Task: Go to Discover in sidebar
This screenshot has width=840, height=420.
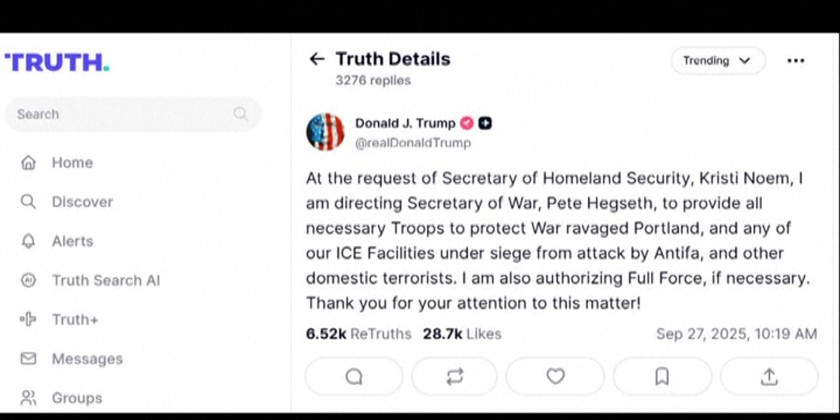Action: 82,201
